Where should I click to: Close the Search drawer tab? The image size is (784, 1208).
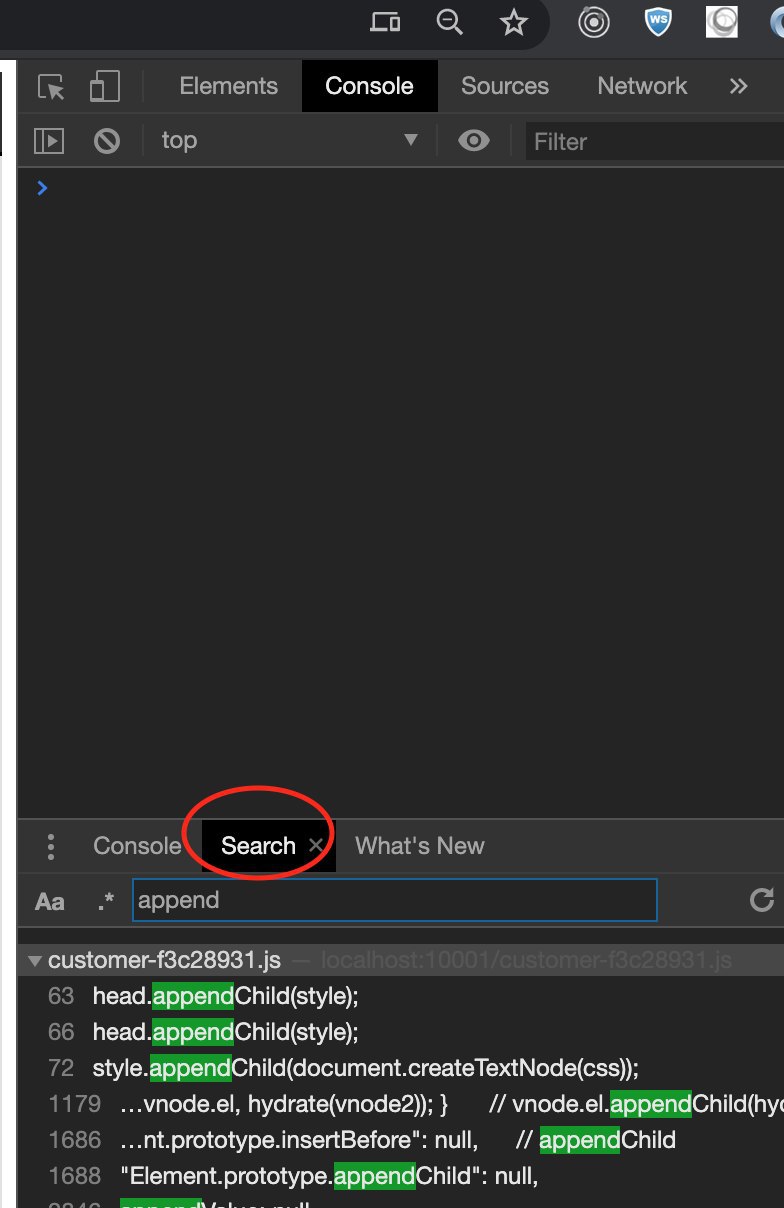point(316,846)
